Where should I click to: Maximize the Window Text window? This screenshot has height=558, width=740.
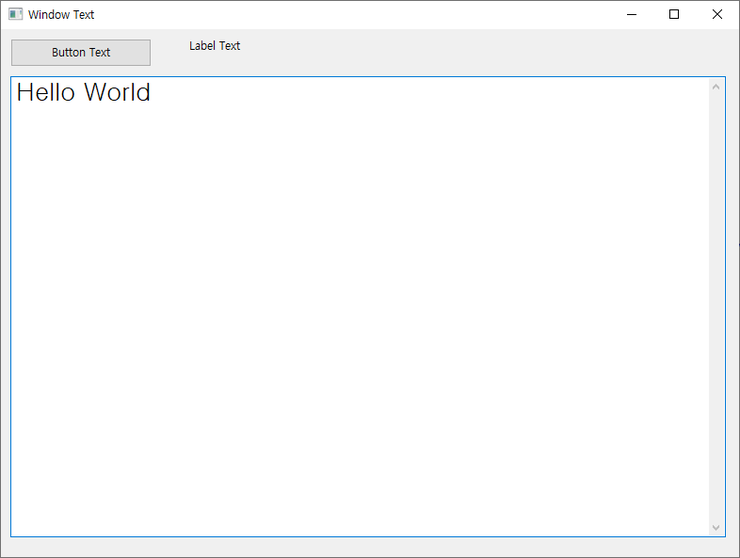(674, 15)
